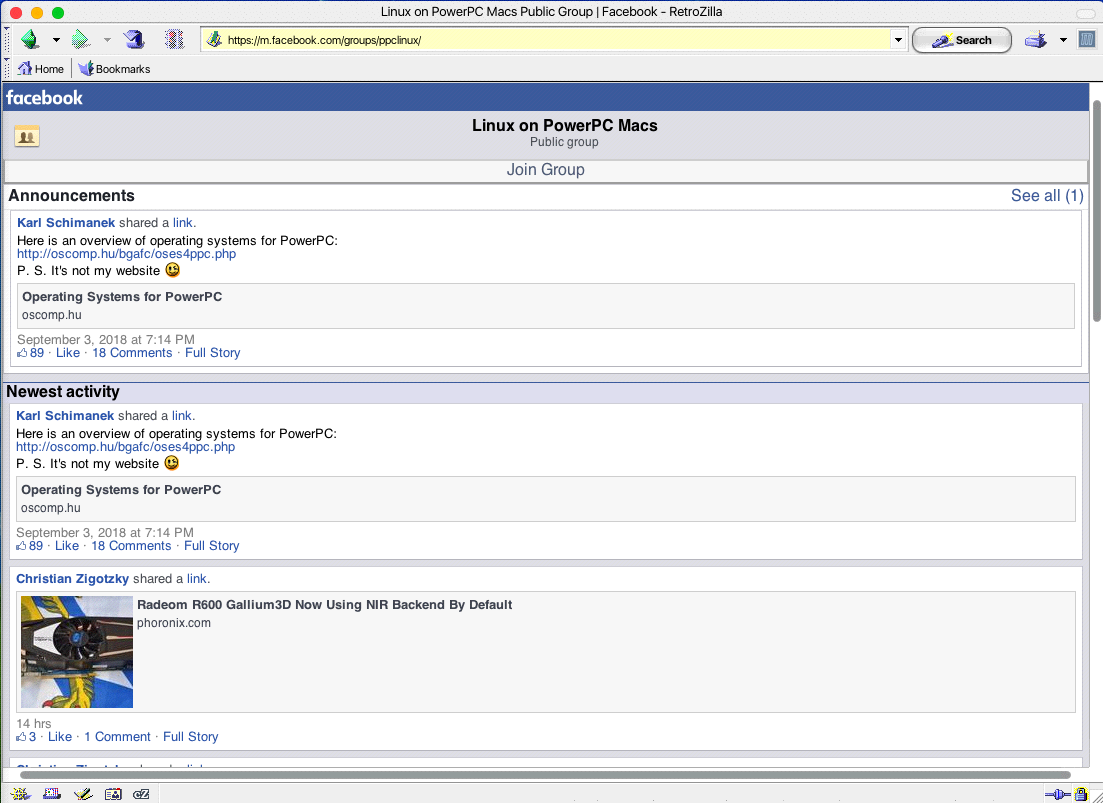This screenshot has width=1103, height=803.
Task: Focus the URL address field
Action: 556,40
